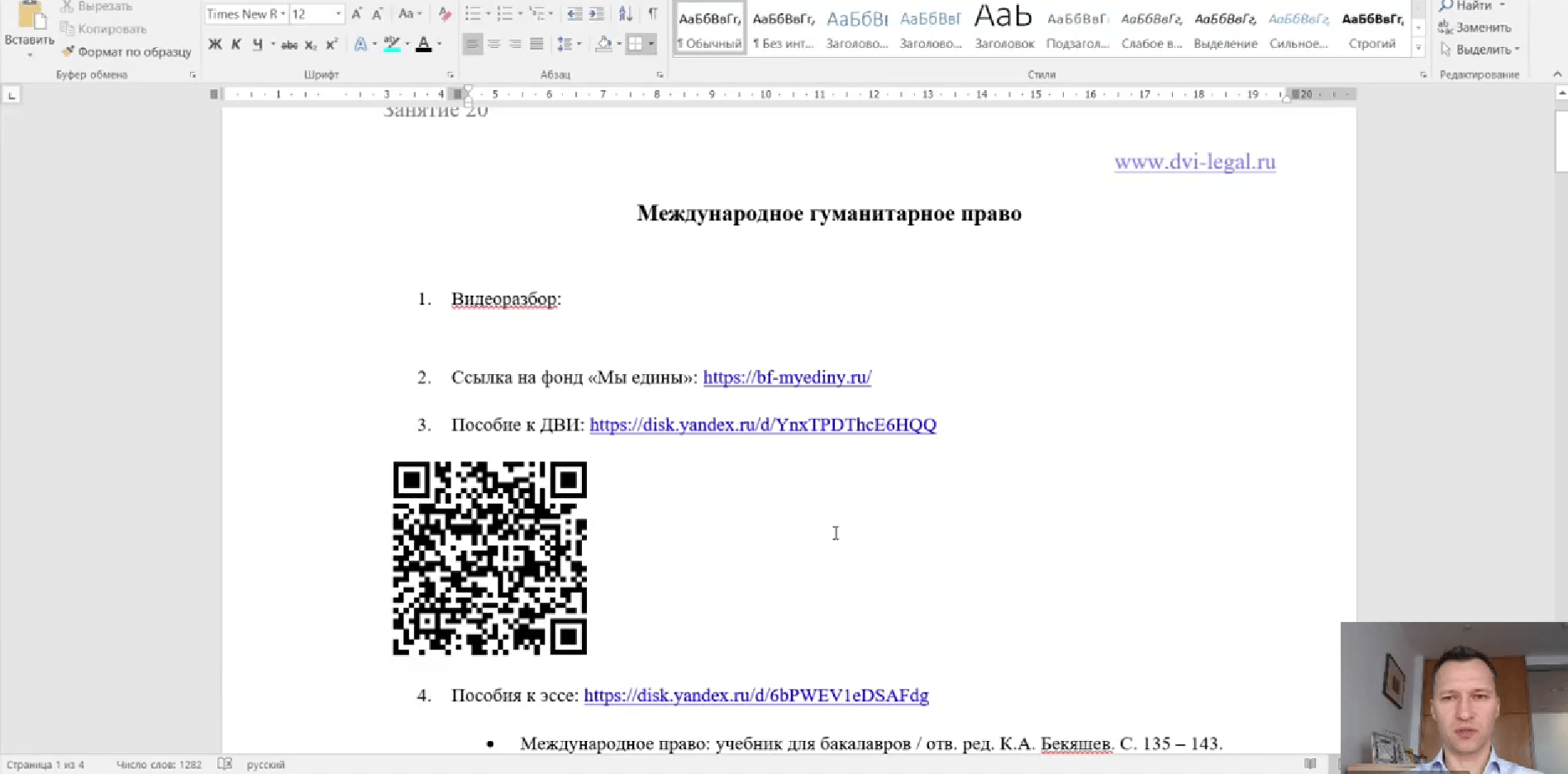The width and height of the screenshot is (1568, 774).
Task: Open the font size dropdown
Action: click(x=339, y=14)
